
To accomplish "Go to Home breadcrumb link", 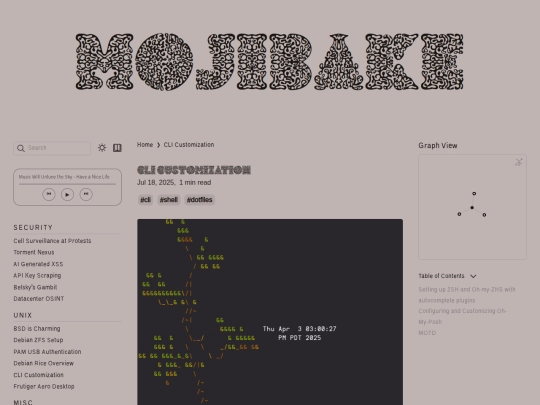I will pyautogui.click(x=145, y=145).
